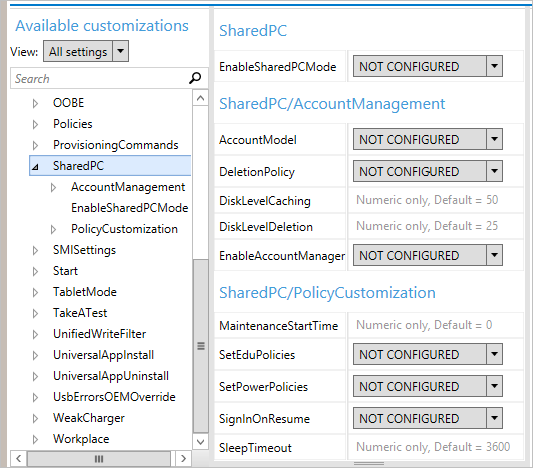The height and width of the screenshot is (468, 533).
Task: Expand the OOBE tree node
Action: [x=35, y=103]
